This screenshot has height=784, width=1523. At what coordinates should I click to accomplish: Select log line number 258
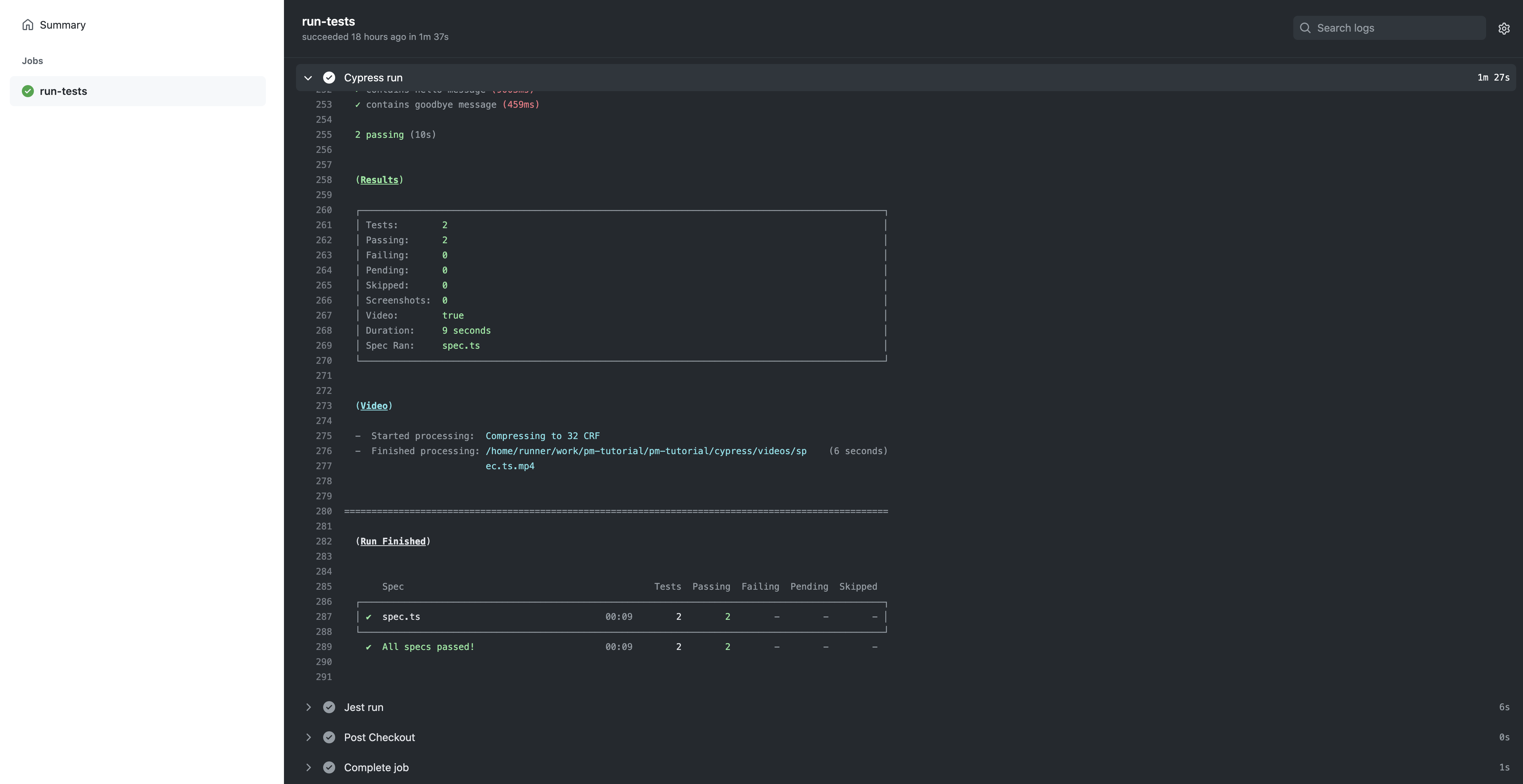324,180
